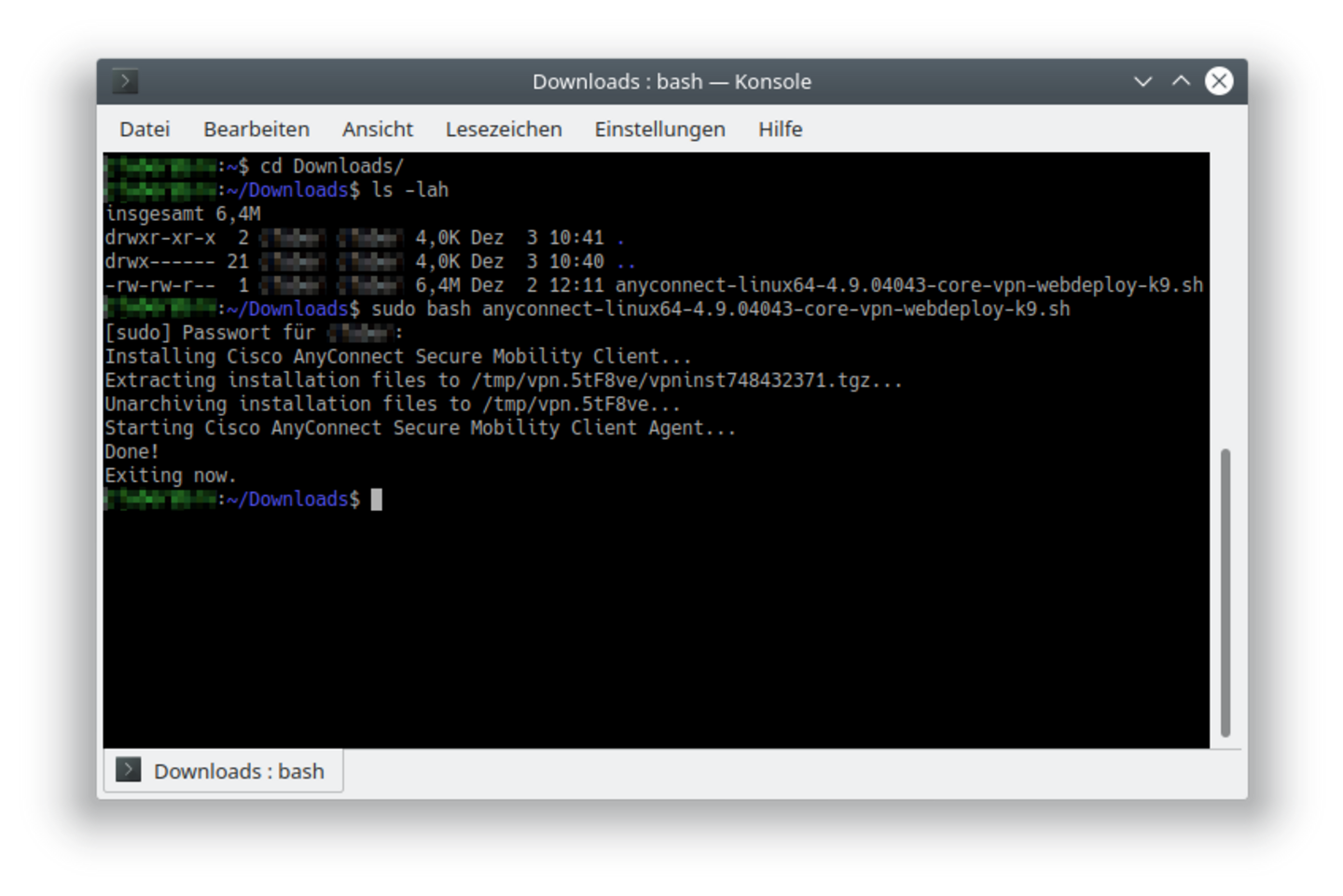The height and width of the screenshot is (896, 1343).
Task: Minimize the Konsole window
Action: [x=1142, y=81]
